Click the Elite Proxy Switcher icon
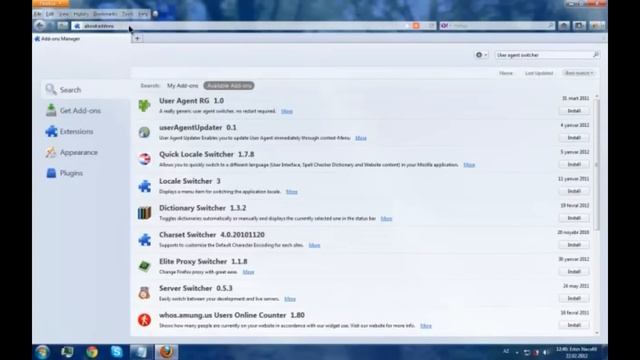 point(144,266)
